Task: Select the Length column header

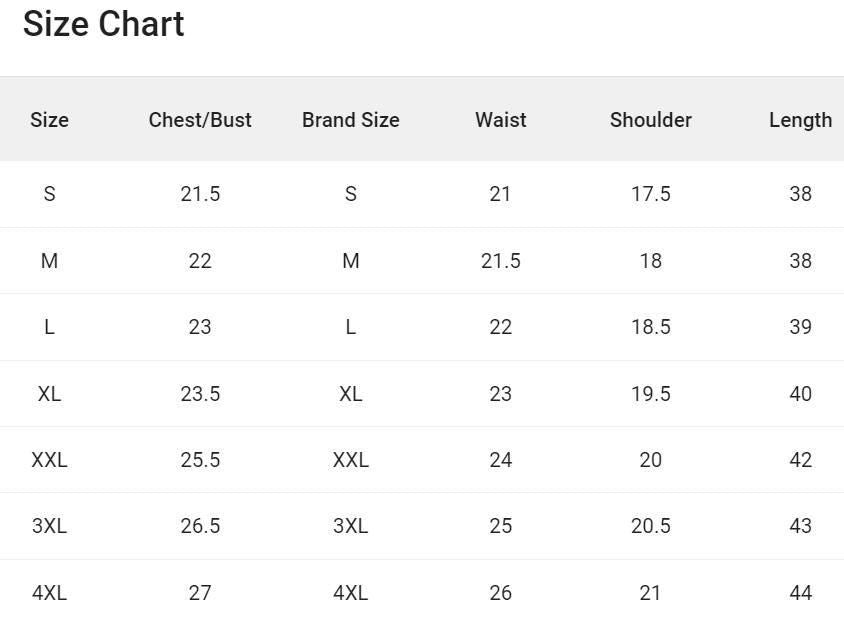Action: coord(800,120)
